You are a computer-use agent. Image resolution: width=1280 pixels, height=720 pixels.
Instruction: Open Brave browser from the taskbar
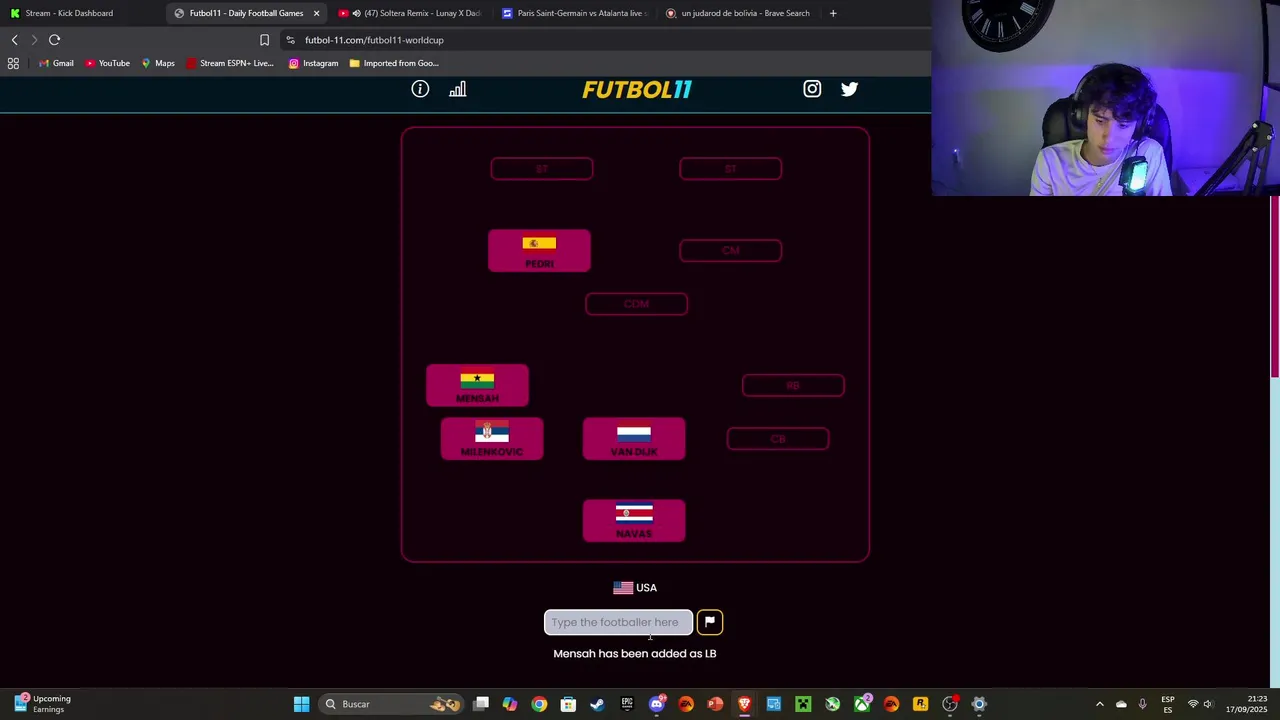pyautogui.click(x=744, y=704)
